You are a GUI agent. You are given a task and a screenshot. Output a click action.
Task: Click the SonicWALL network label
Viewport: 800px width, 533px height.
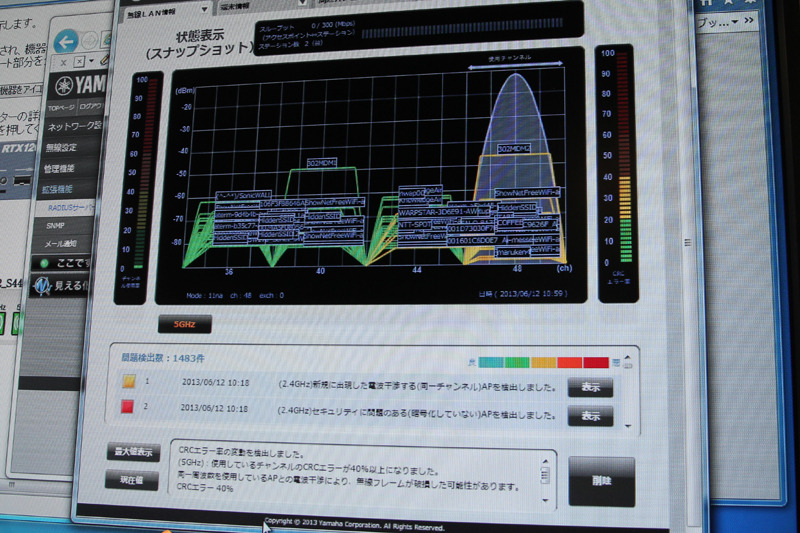244,195
